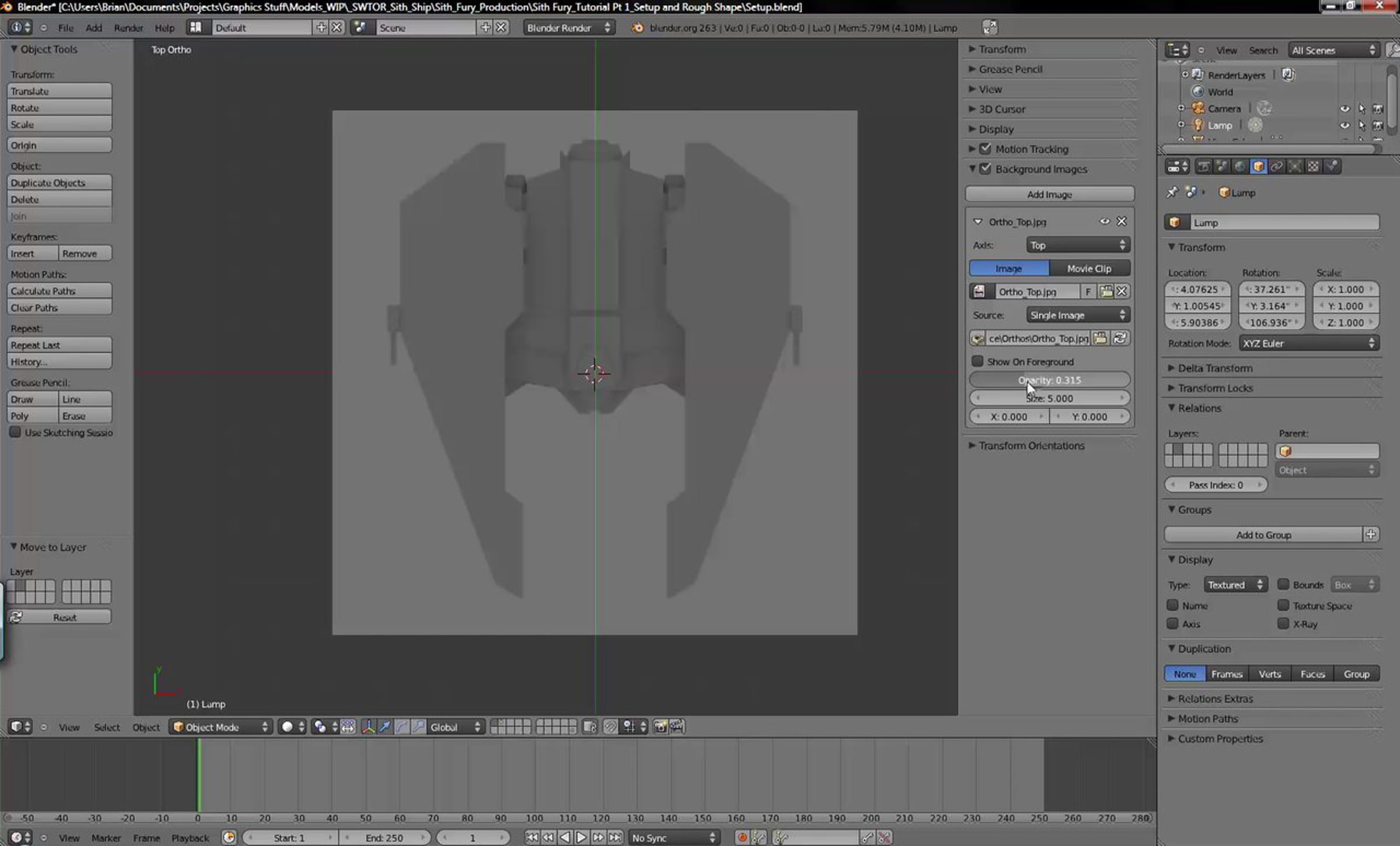Open the Render properties tab icon
Viewport: 1400px width, 846px height.
click(x=1203, y=167)
